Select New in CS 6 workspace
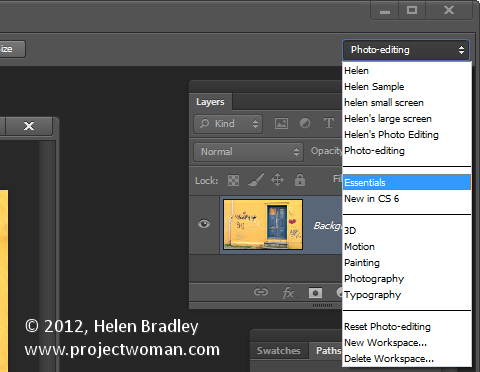Viewport: 480px width, 372px height. (x=407, y=199)
